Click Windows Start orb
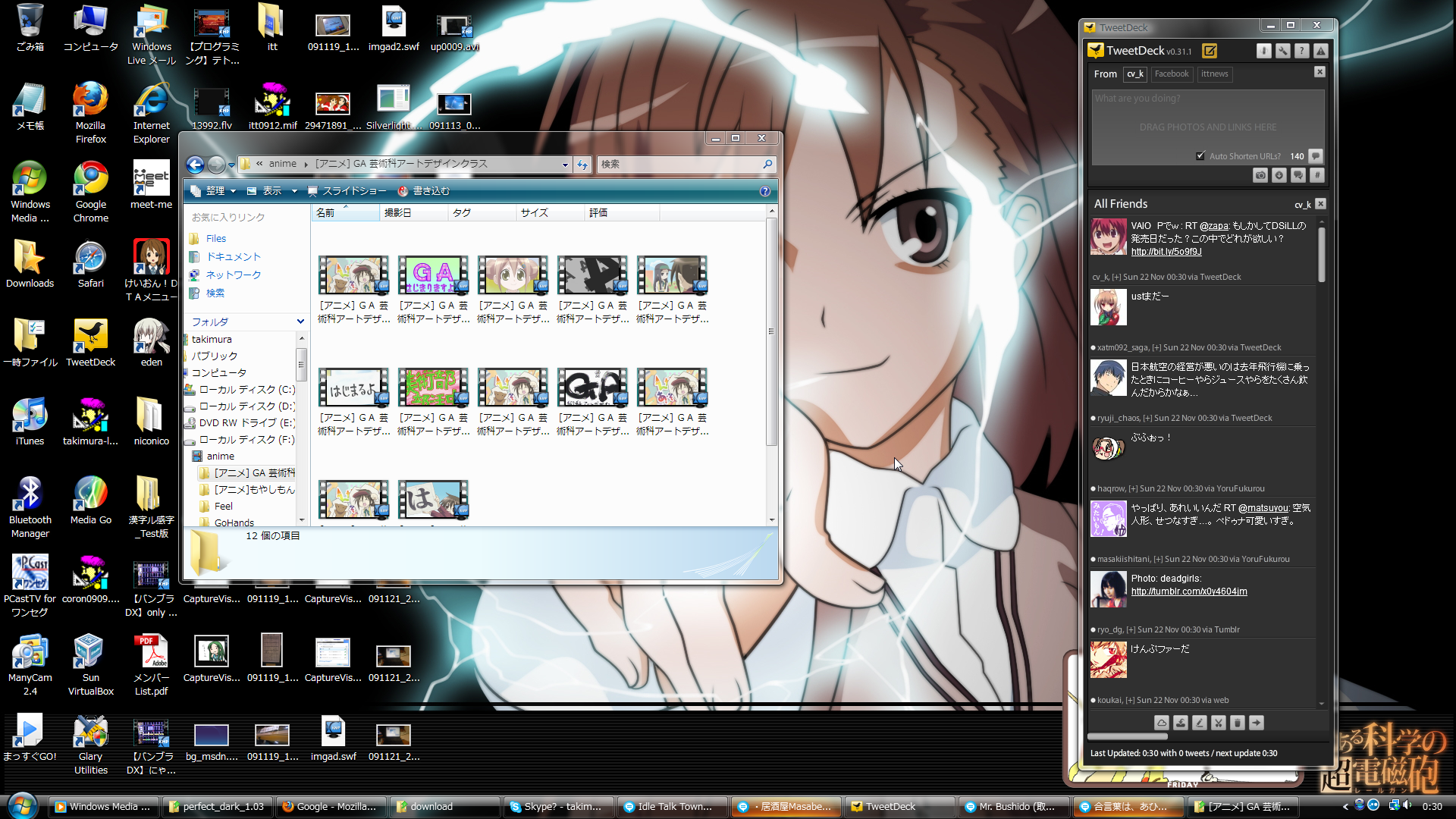The width and height of the screenshot is (1456, 819). [22, 805]
